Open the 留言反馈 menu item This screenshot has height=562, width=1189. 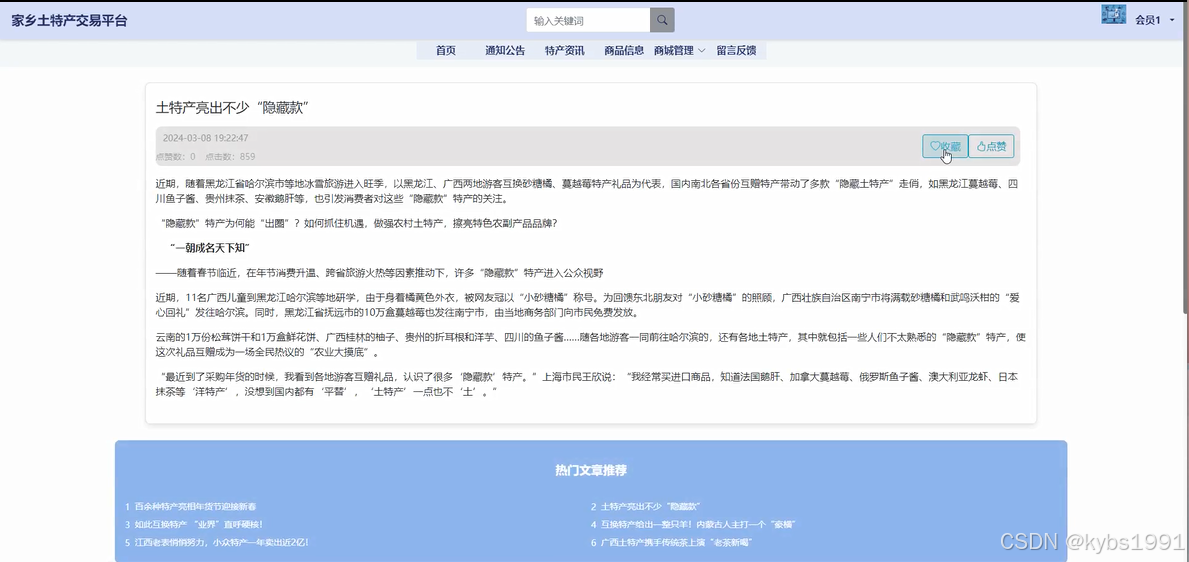[x=736, y=51]
